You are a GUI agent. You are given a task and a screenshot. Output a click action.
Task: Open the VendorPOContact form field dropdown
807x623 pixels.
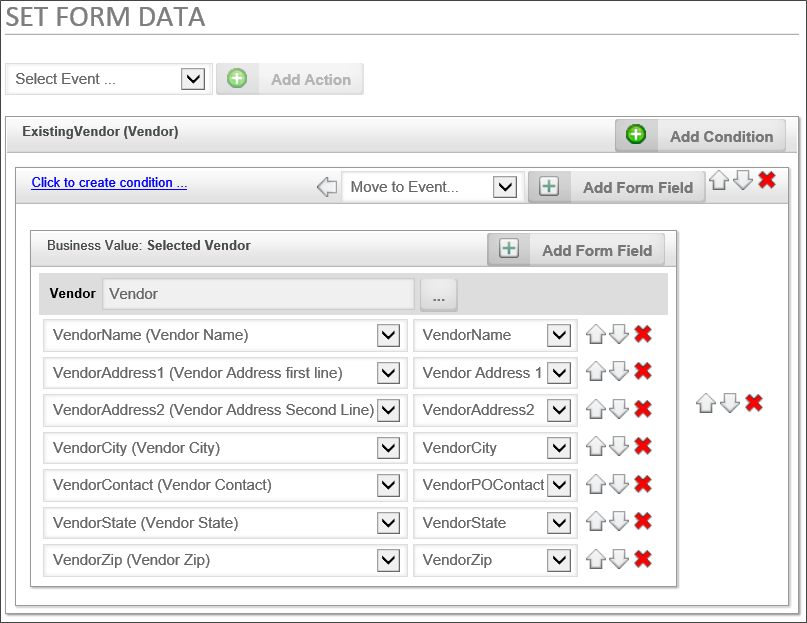[559, 485]
